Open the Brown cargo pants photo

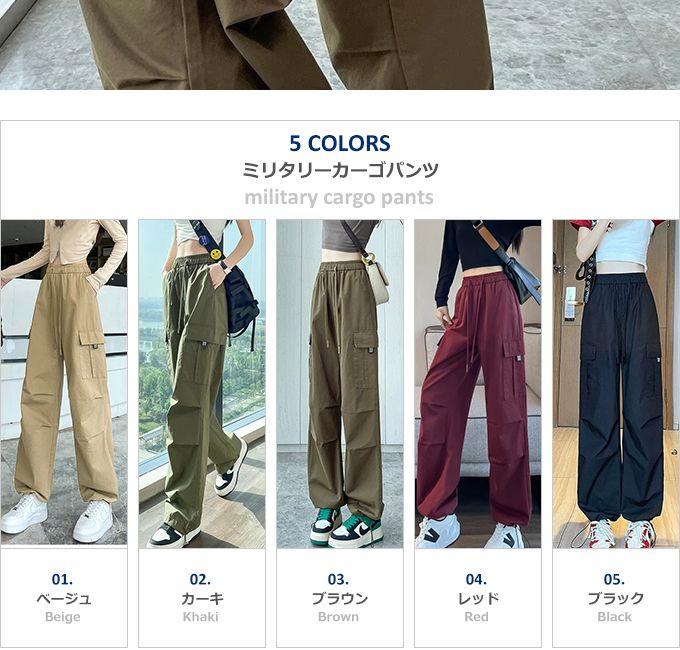(340, 384)
